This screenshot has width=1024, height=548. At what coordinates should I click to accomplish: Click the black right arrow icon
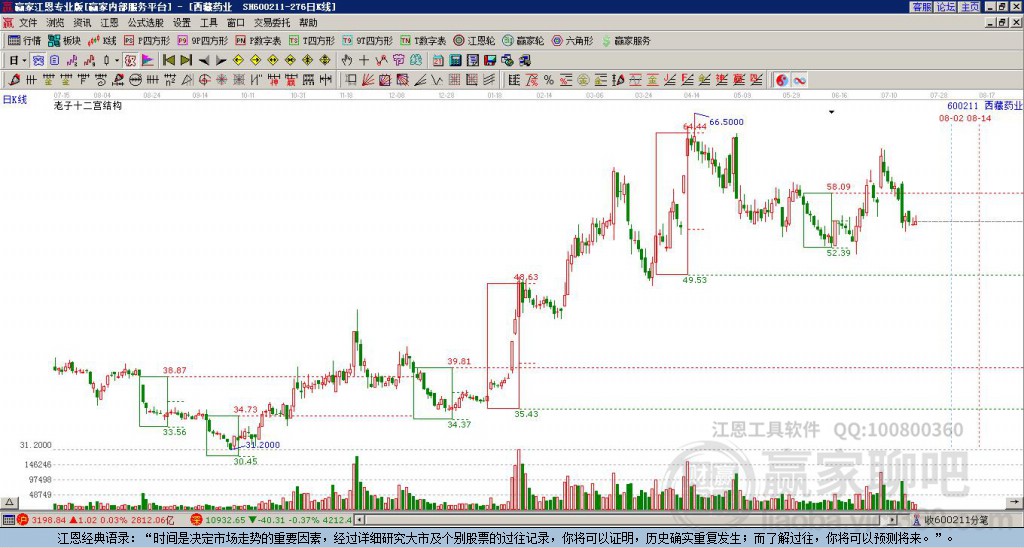[x=221, y=61]
